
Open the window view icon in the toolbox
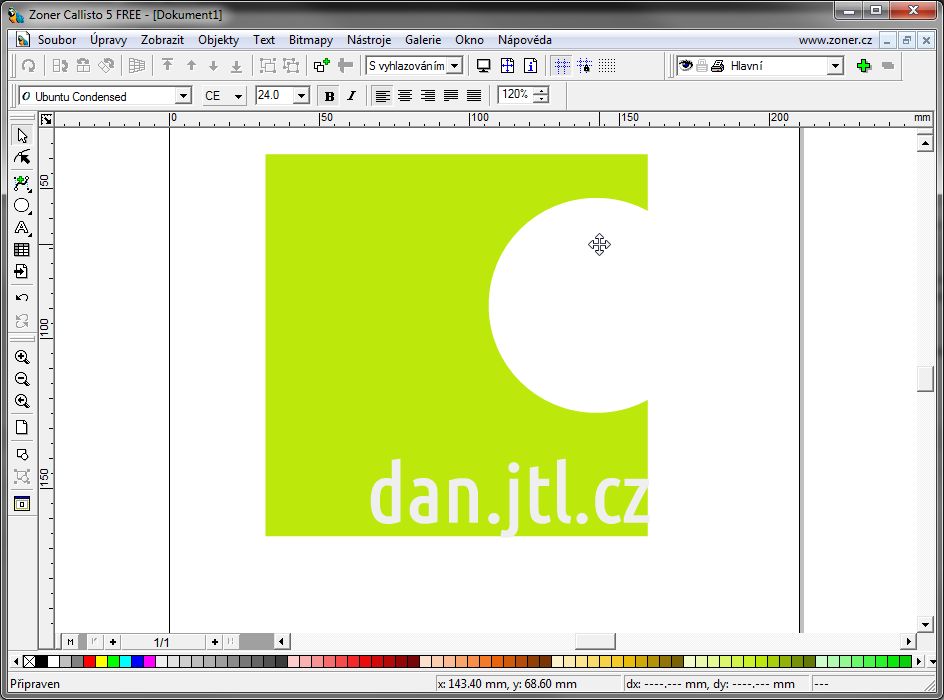click(22, 504)
